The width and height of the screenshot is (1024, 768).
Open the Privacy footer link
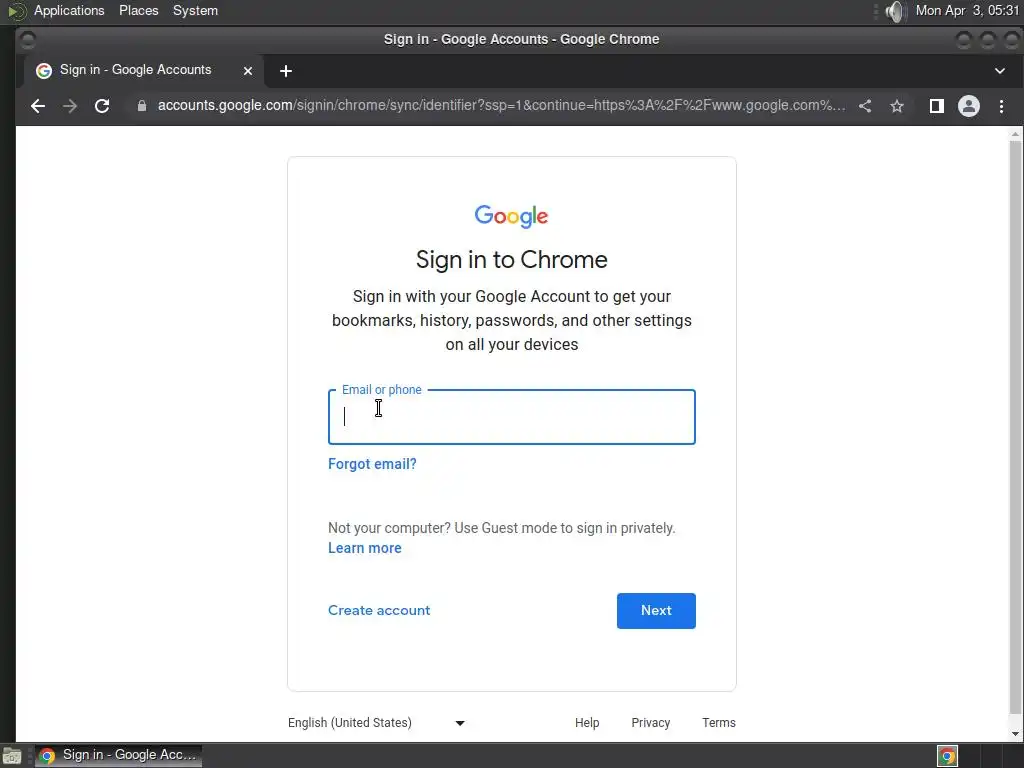pyautogui.click(x=650, y=722)
